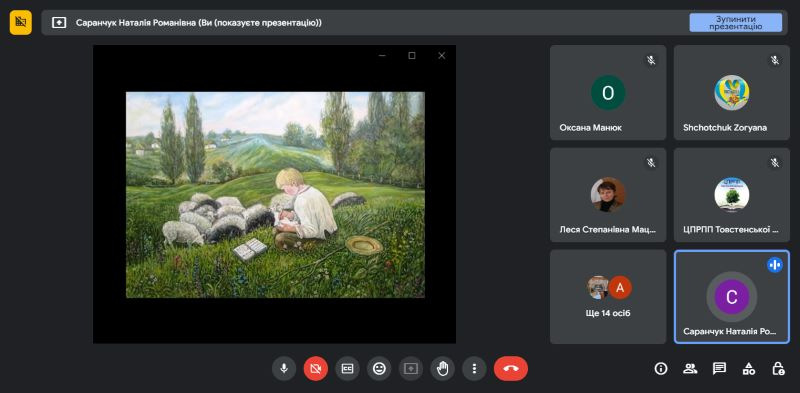
Task: Close the presented image window
Action: 442,56
